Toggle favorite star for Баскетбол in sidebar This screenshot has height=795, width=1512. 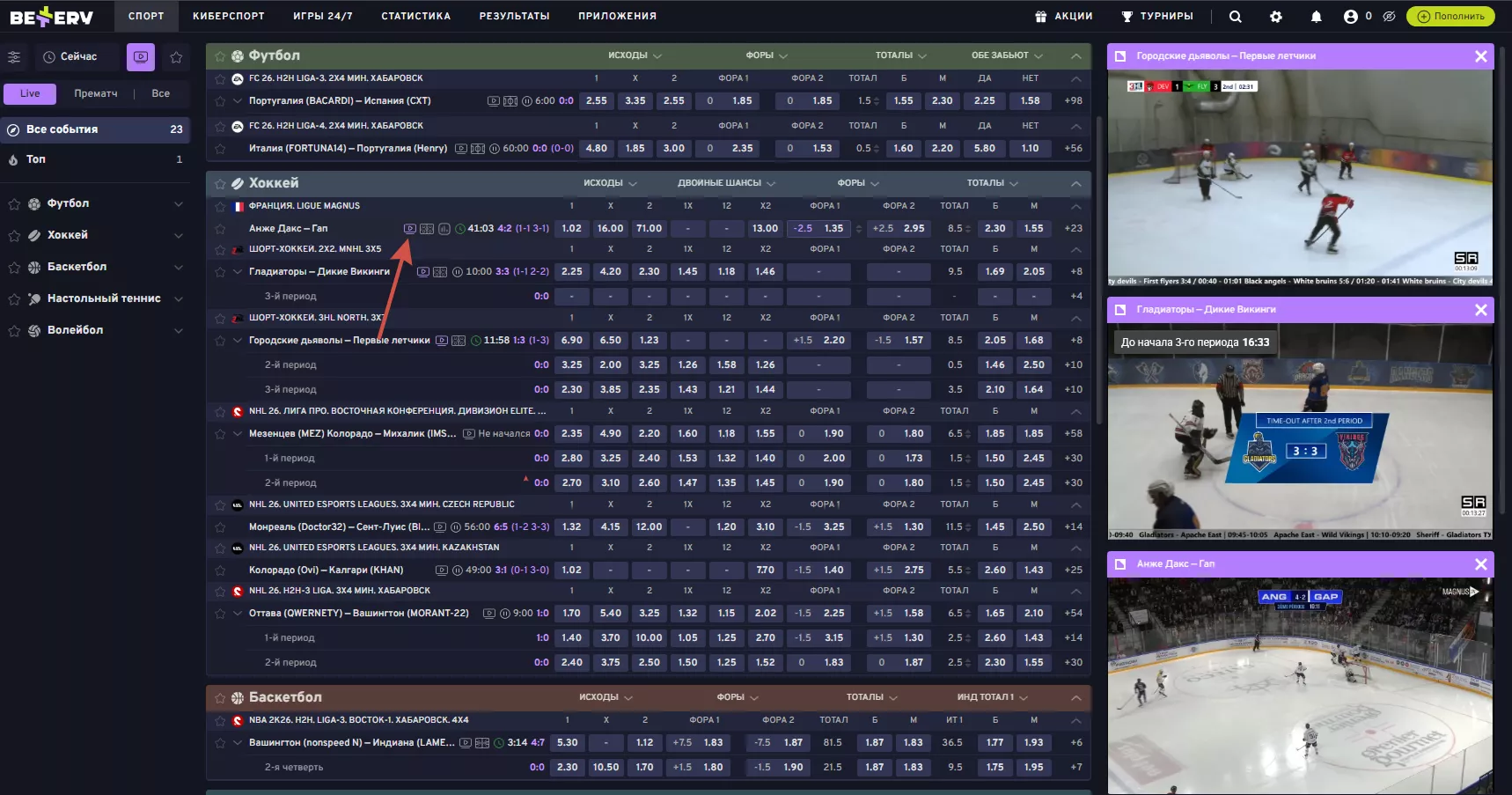pos(14,268)
